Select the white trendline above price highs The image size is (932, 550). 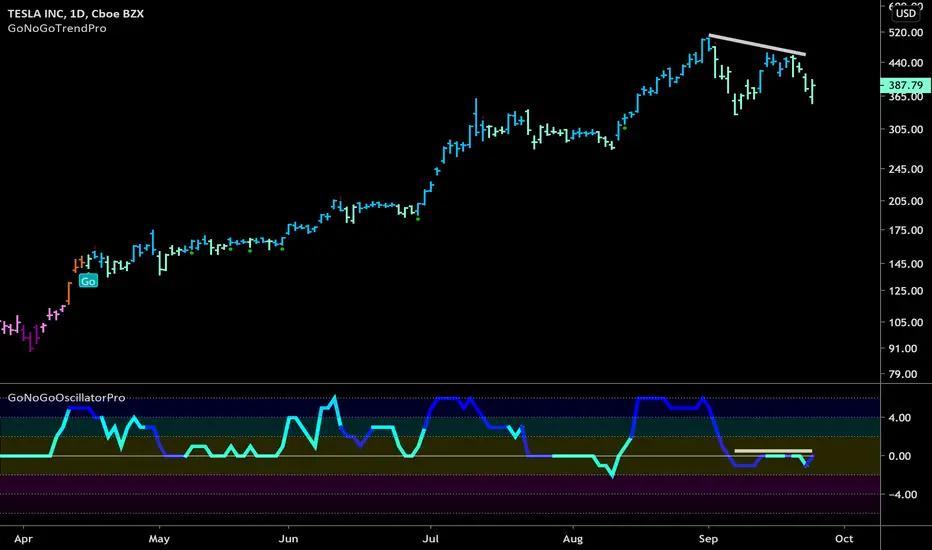click(x=757, y=45)
